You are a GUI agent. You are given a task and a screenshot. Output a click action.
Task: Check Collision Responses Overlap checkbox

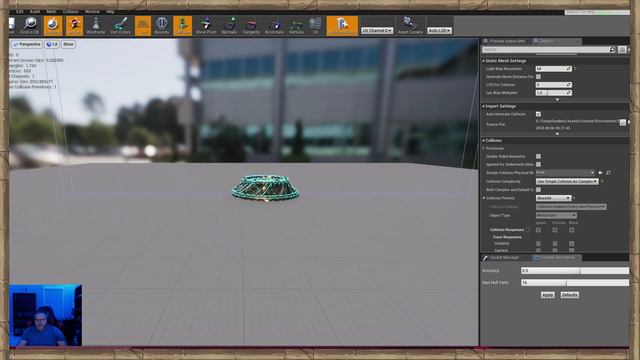click(x=555, y=230)
